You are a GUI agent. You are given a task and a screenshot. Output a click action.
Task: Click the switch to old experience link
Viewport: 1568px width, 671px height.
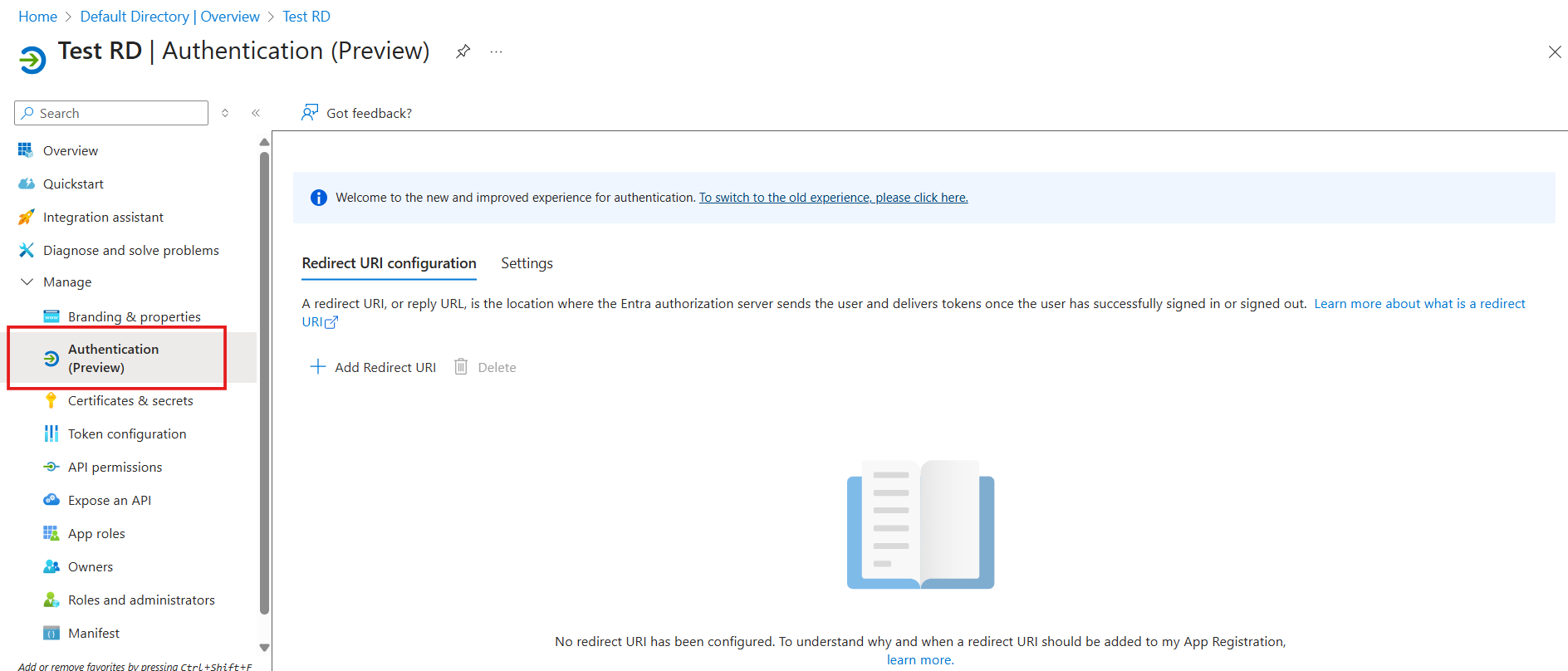[x=833, y=198]
